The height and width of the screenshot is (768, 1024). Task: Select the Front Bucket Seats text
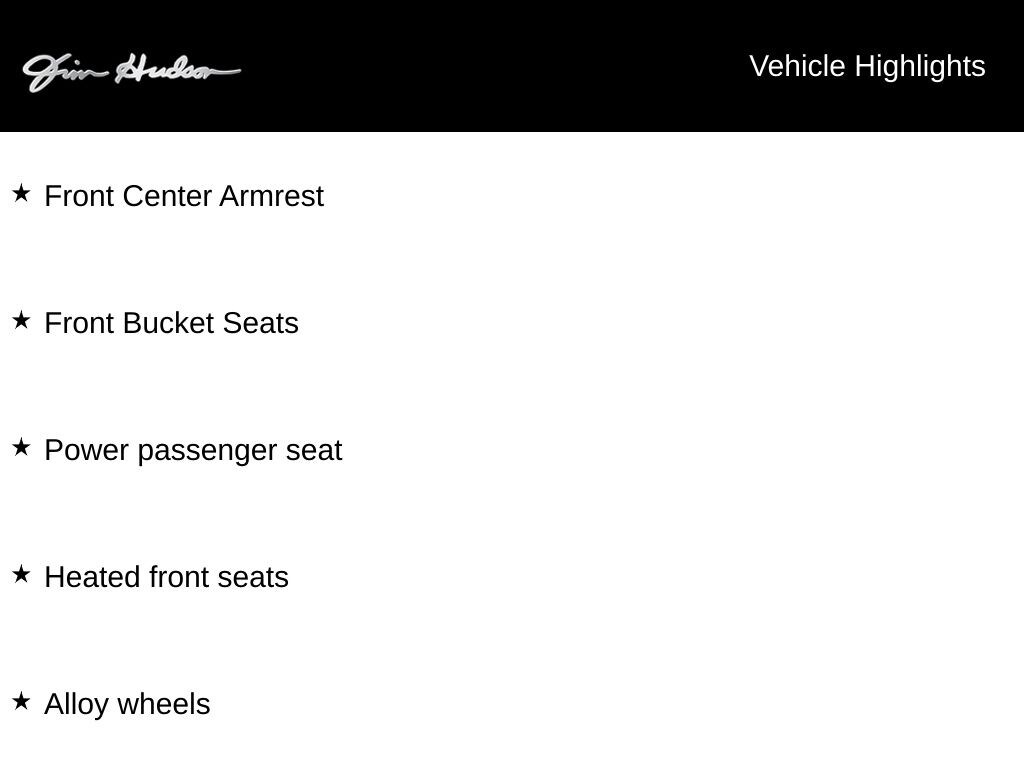click(x=172, y=323)
